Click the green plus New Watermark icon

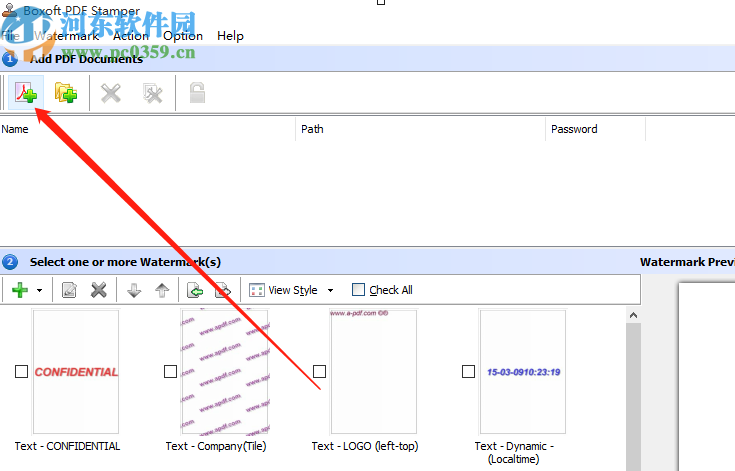click(20, 290)
